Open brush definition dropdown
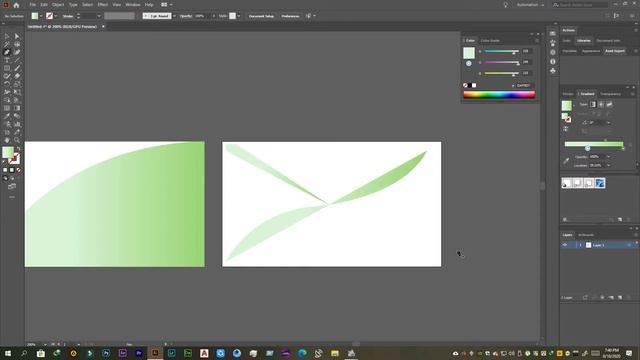 [x=174, y=16]
